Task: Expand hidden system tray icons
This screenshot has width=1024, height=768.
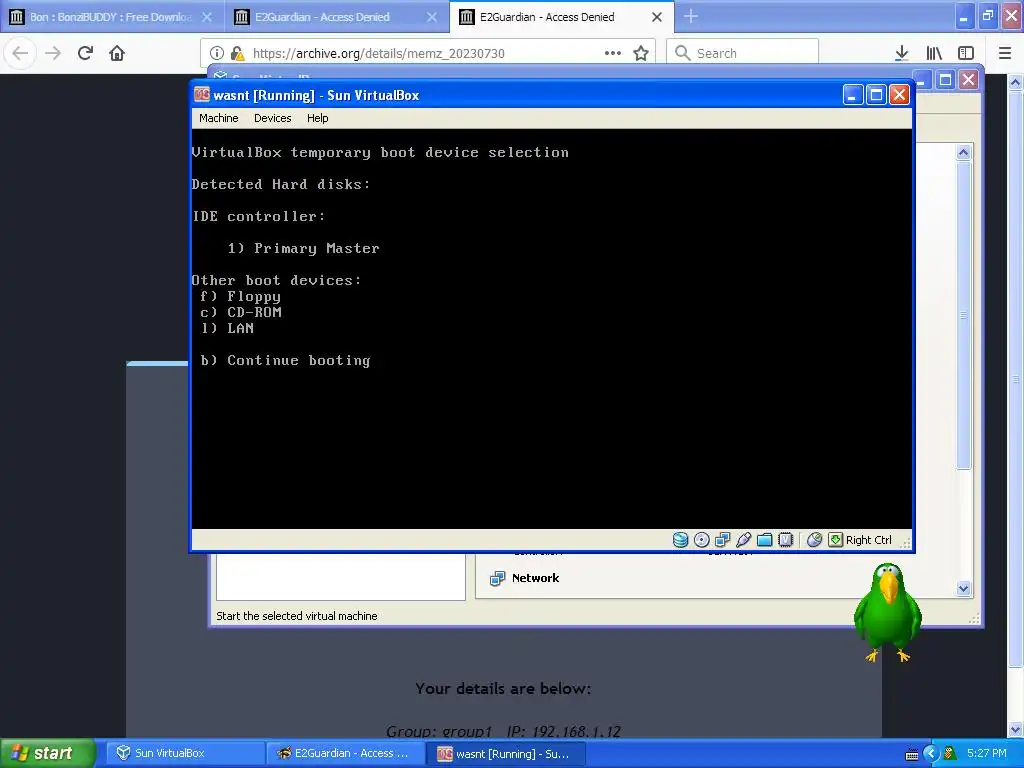Action: click(x=931, y=754)
